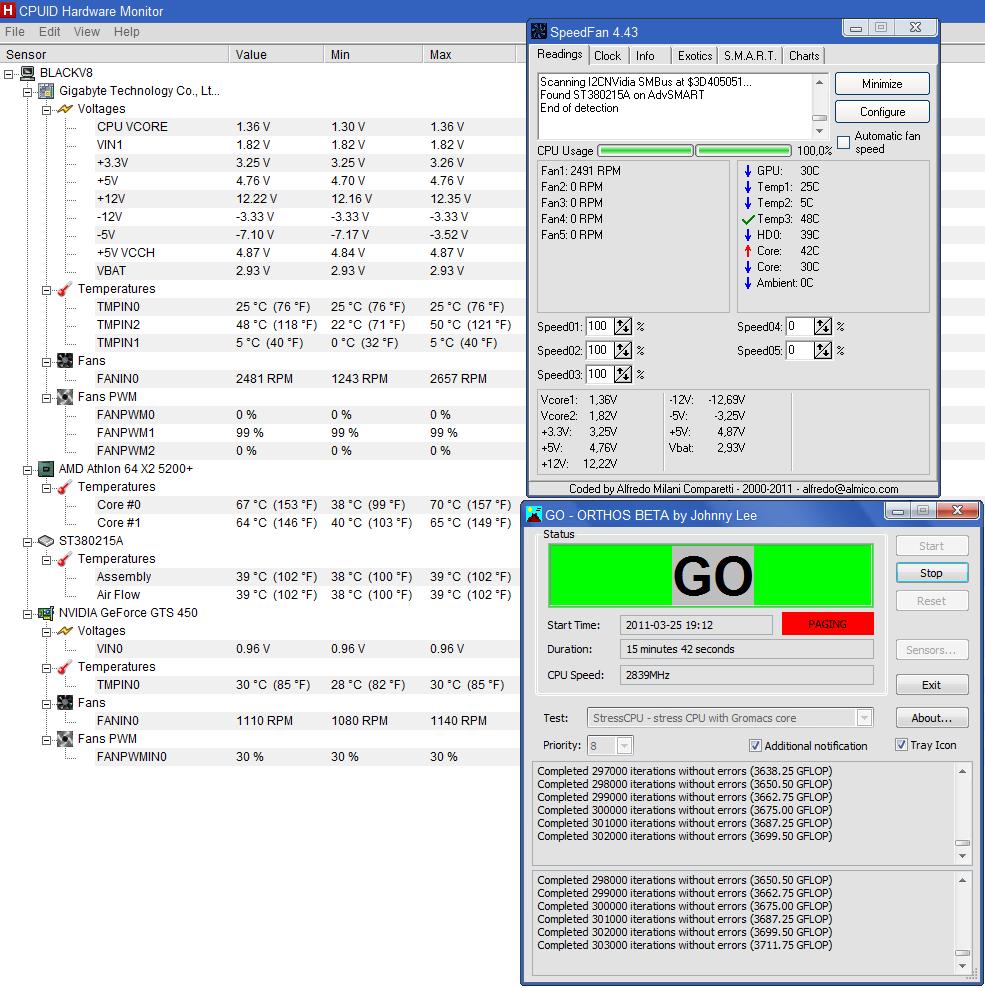Click the blue down arrow beside GPU
Viewport: 985px width, 988px height.
[748, 171]
